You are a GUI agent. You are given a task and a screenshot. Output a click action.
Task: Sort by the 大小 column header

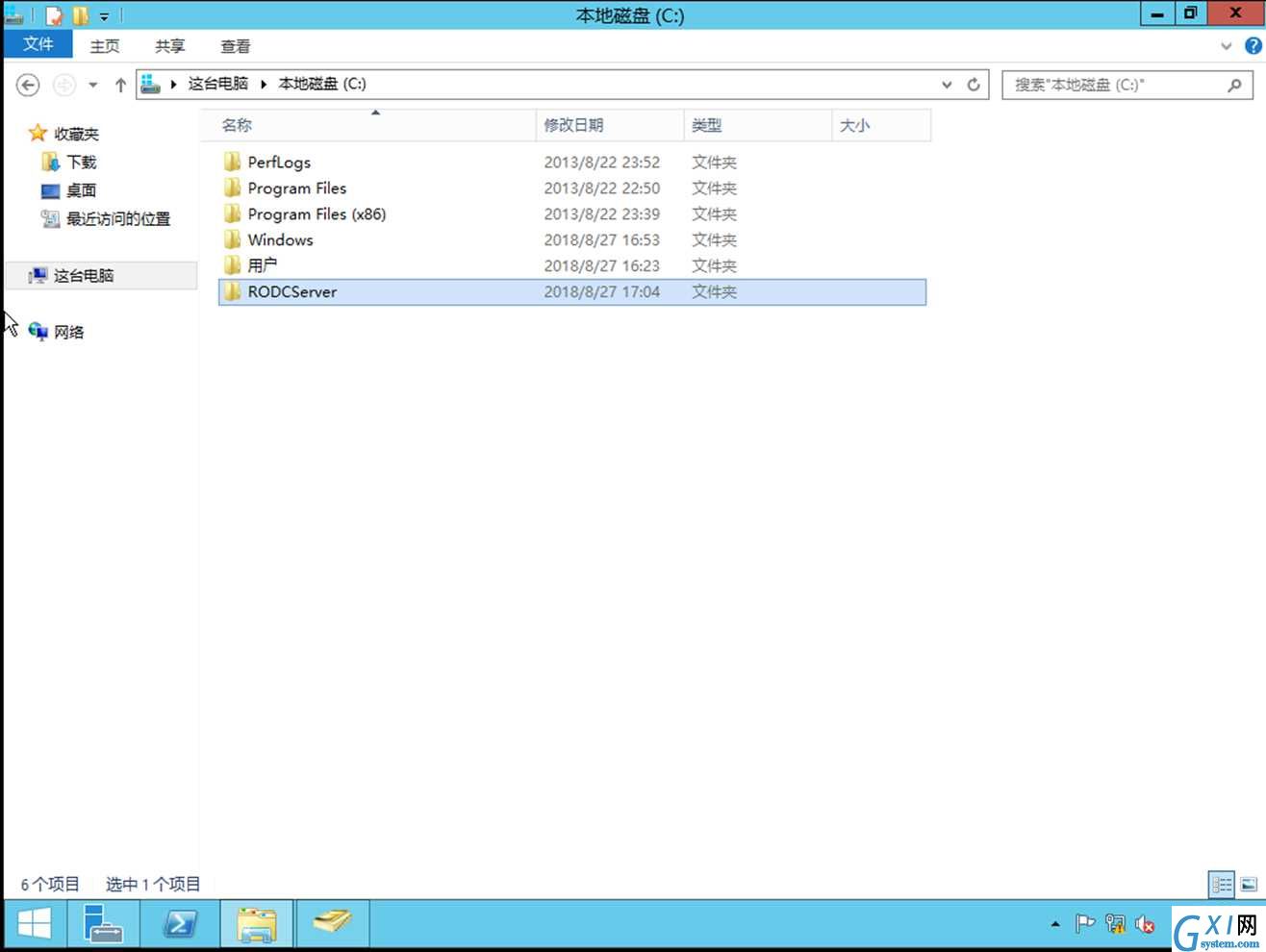[x=881, y=125]
